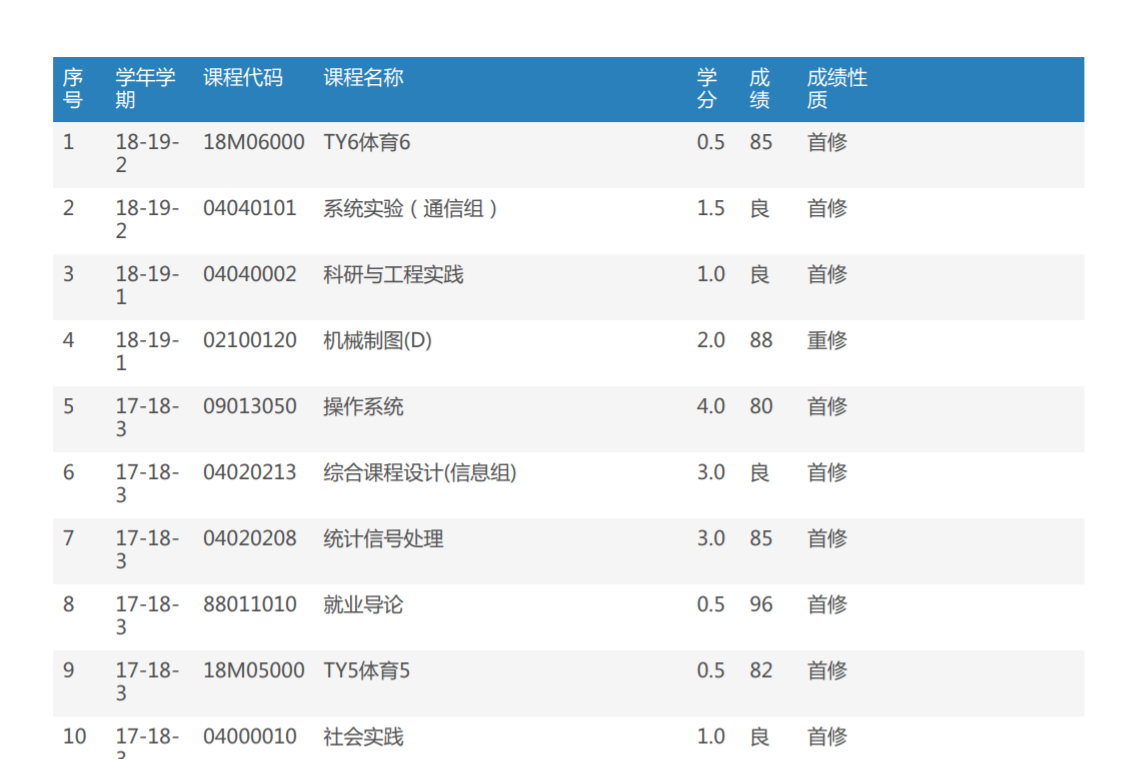Image resolution: width=1146 pixels, height=759 pixels.
Task: Select course code 09013050
Action: 250,407
